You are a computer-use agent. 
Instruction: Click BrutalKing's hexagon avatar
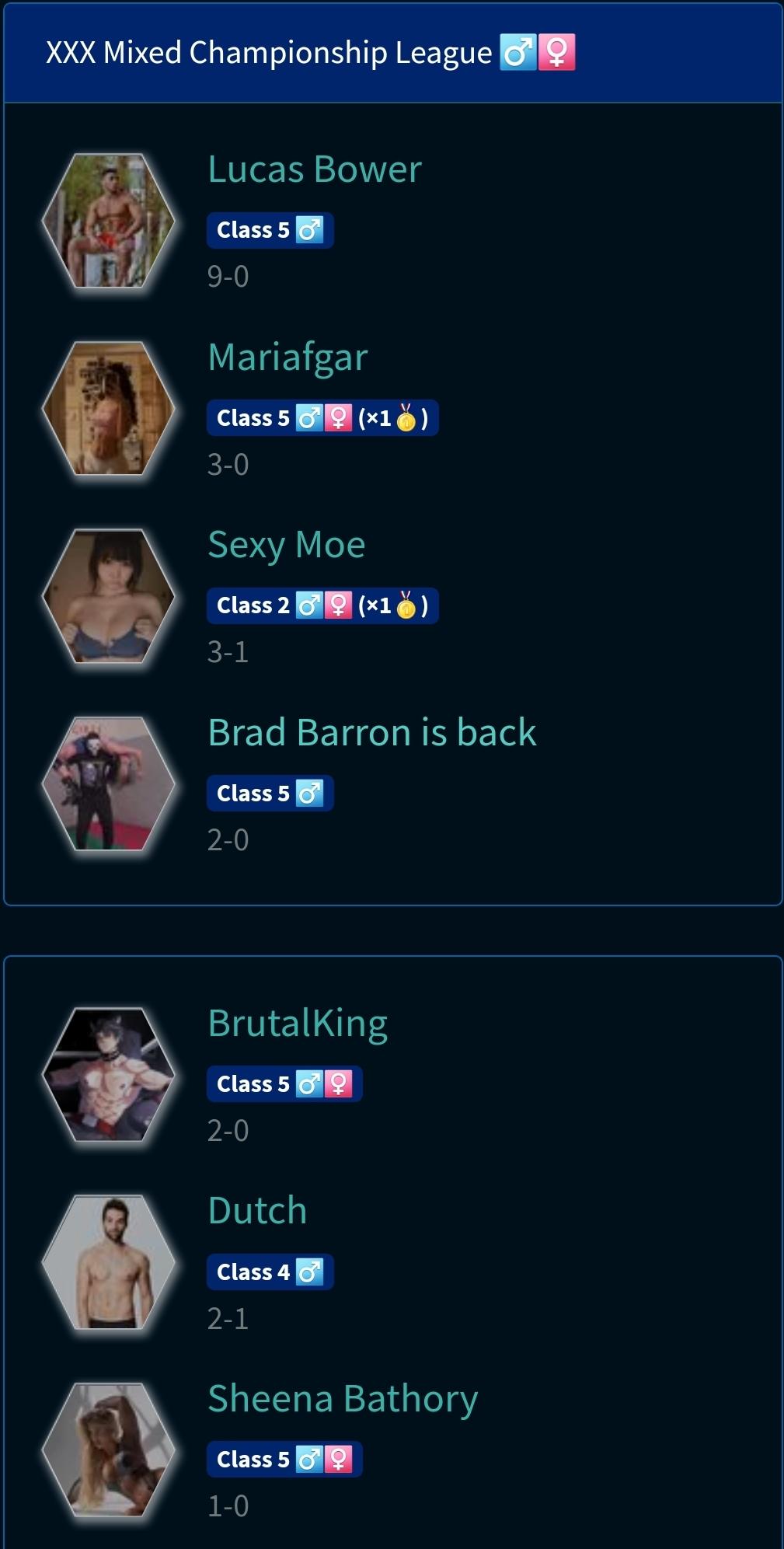pos(108,1075)
